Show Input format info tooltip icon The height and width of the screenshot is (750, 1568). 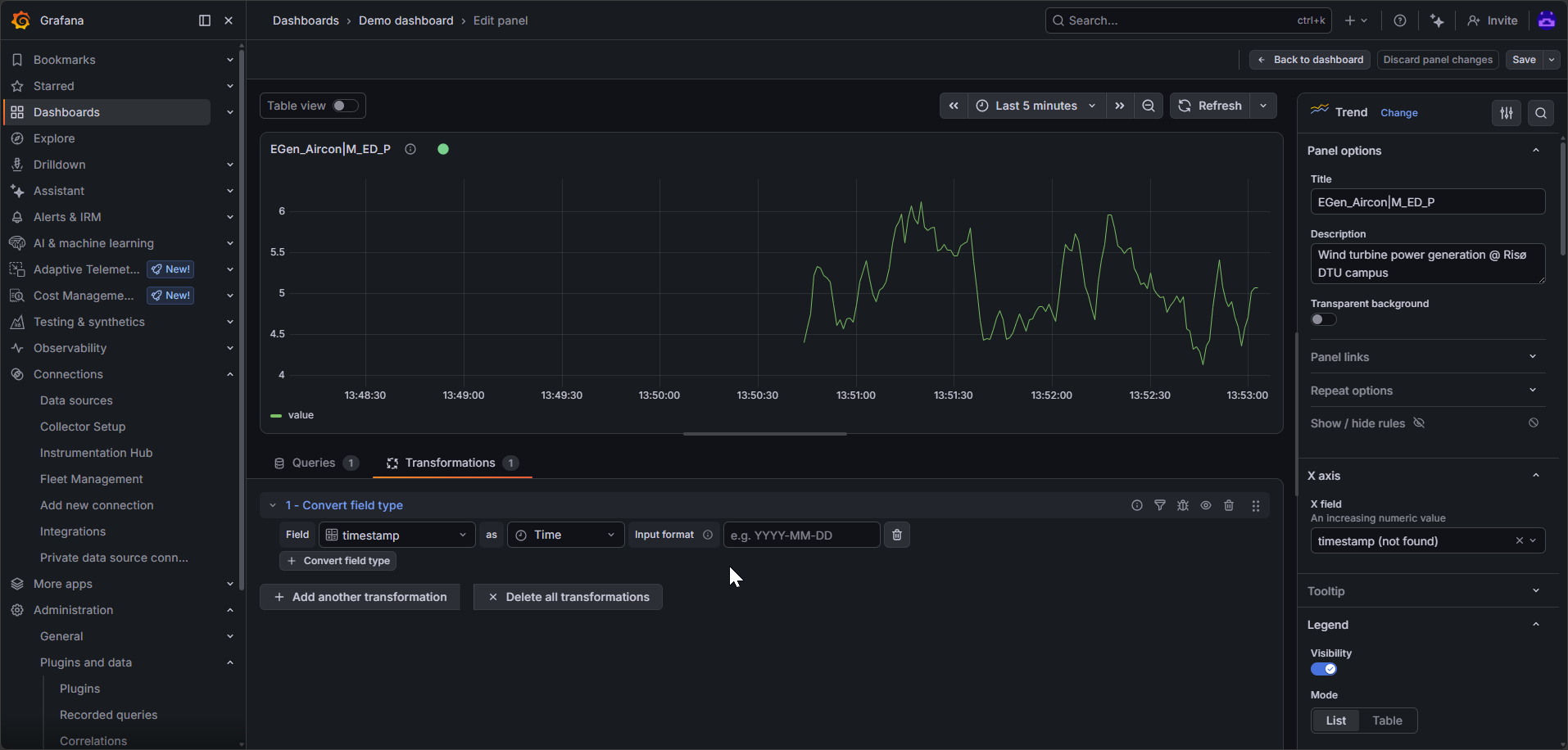pyautogui.click(x=708, y=535)
